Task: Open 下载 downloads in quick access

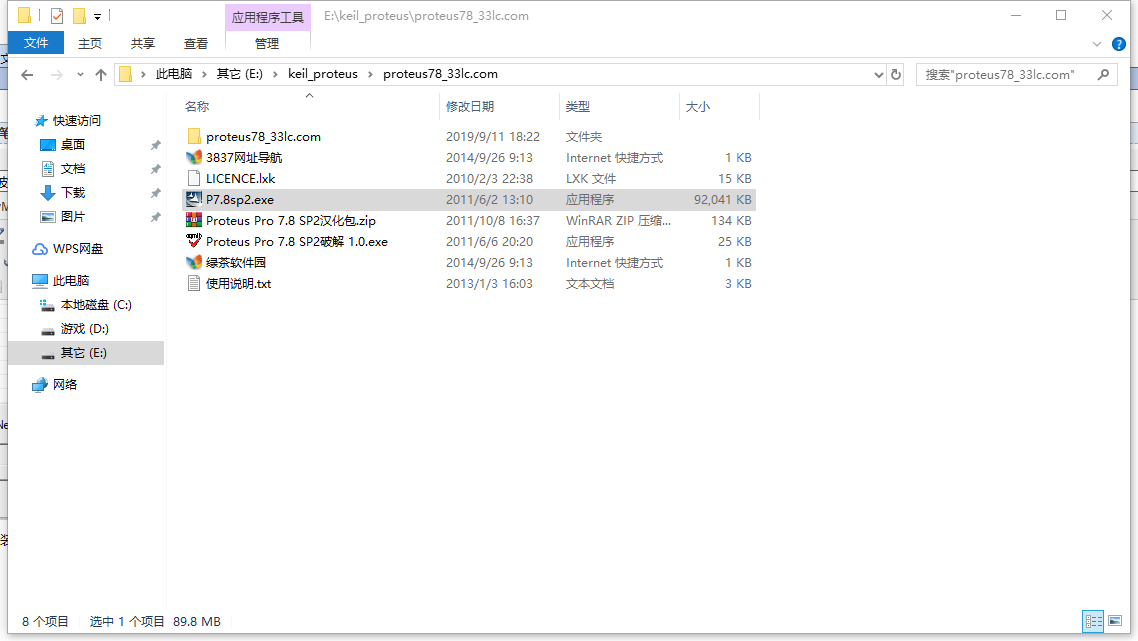Action: pyautogui.click(x=73, y=192)
